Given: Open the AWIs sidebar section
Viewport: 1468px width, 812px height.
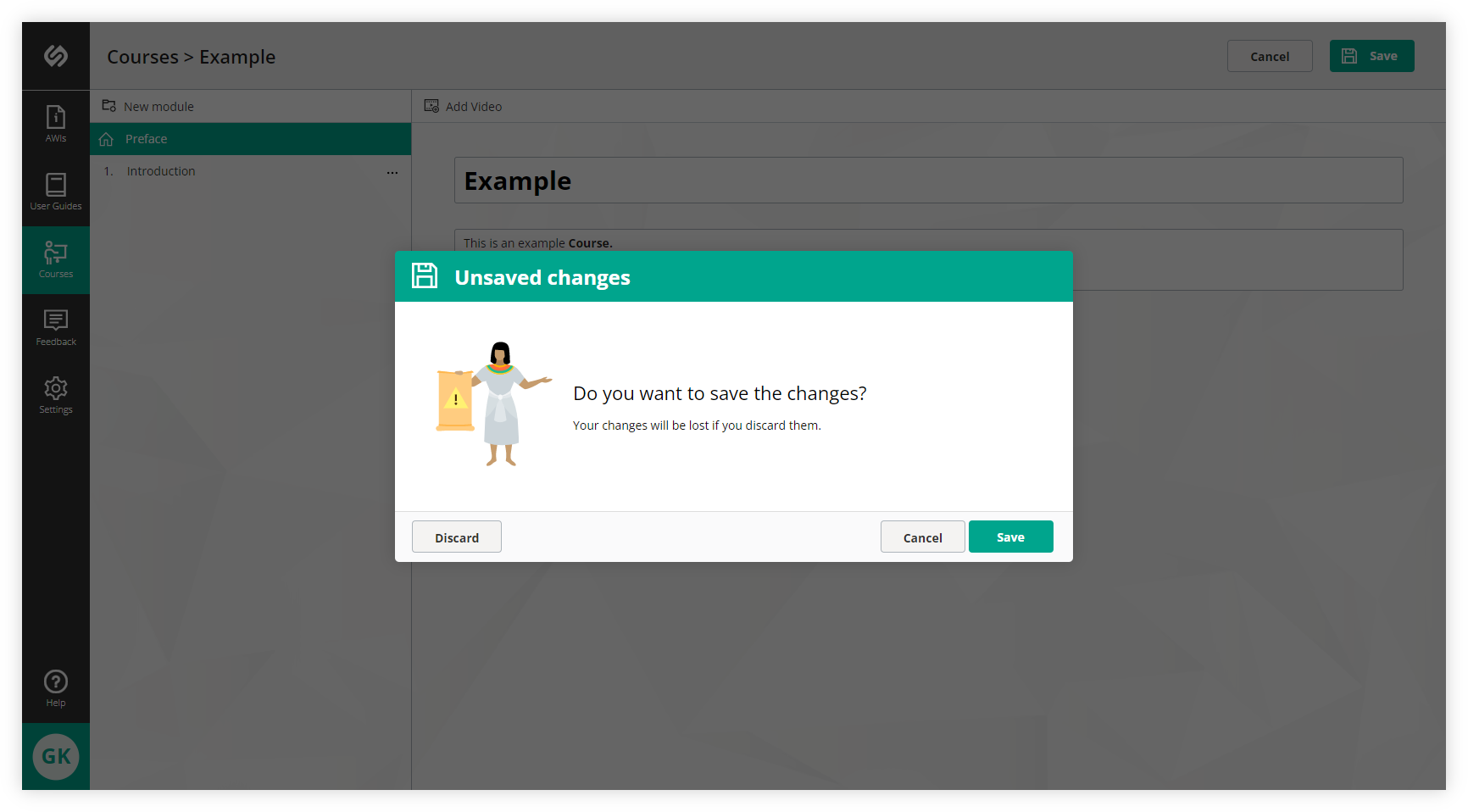Looking at the screenshot, I should click(x=55, y=123).
